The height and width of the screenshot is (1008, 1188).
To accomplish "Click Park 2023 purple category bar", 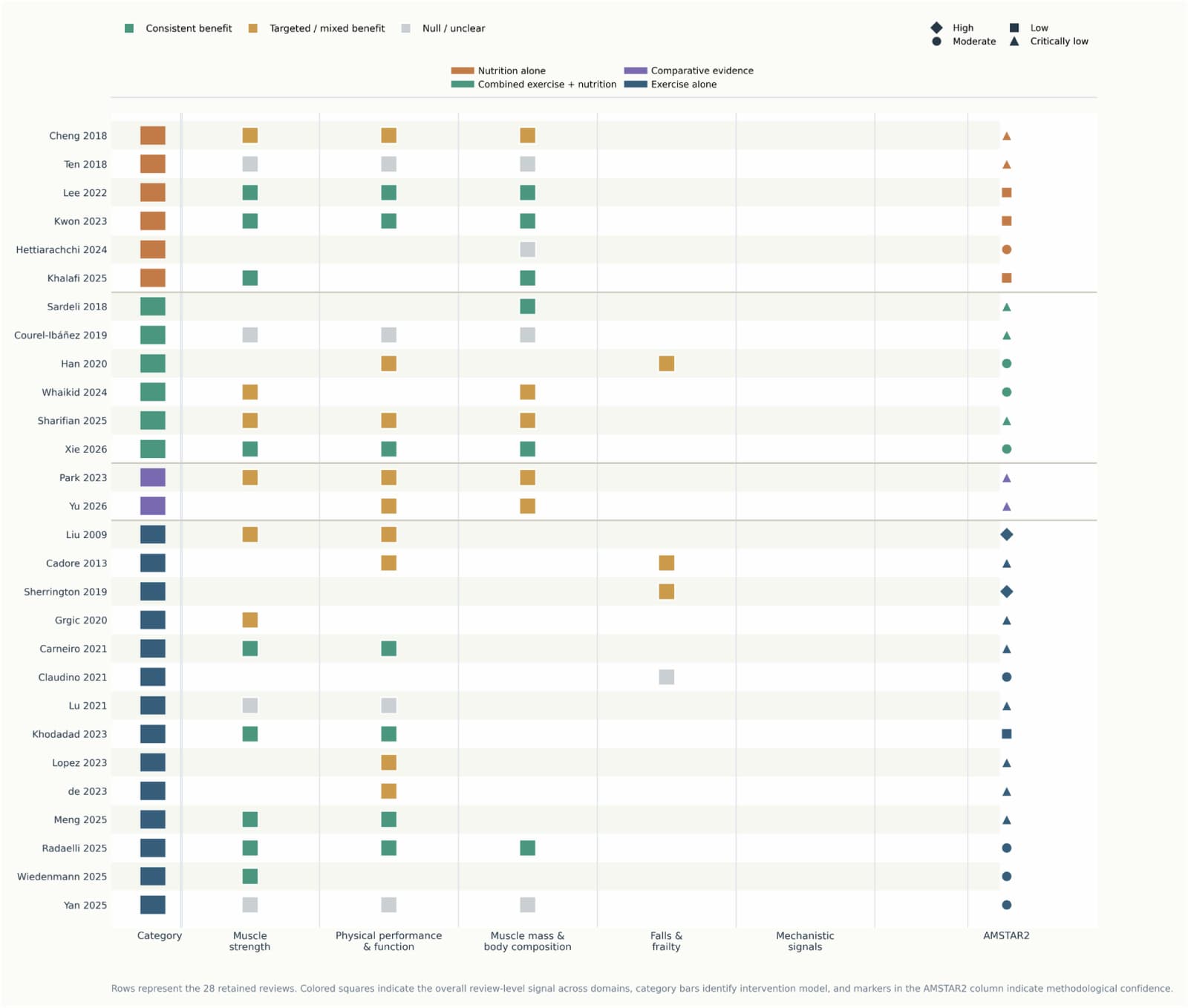I will [x=153, y=477].
